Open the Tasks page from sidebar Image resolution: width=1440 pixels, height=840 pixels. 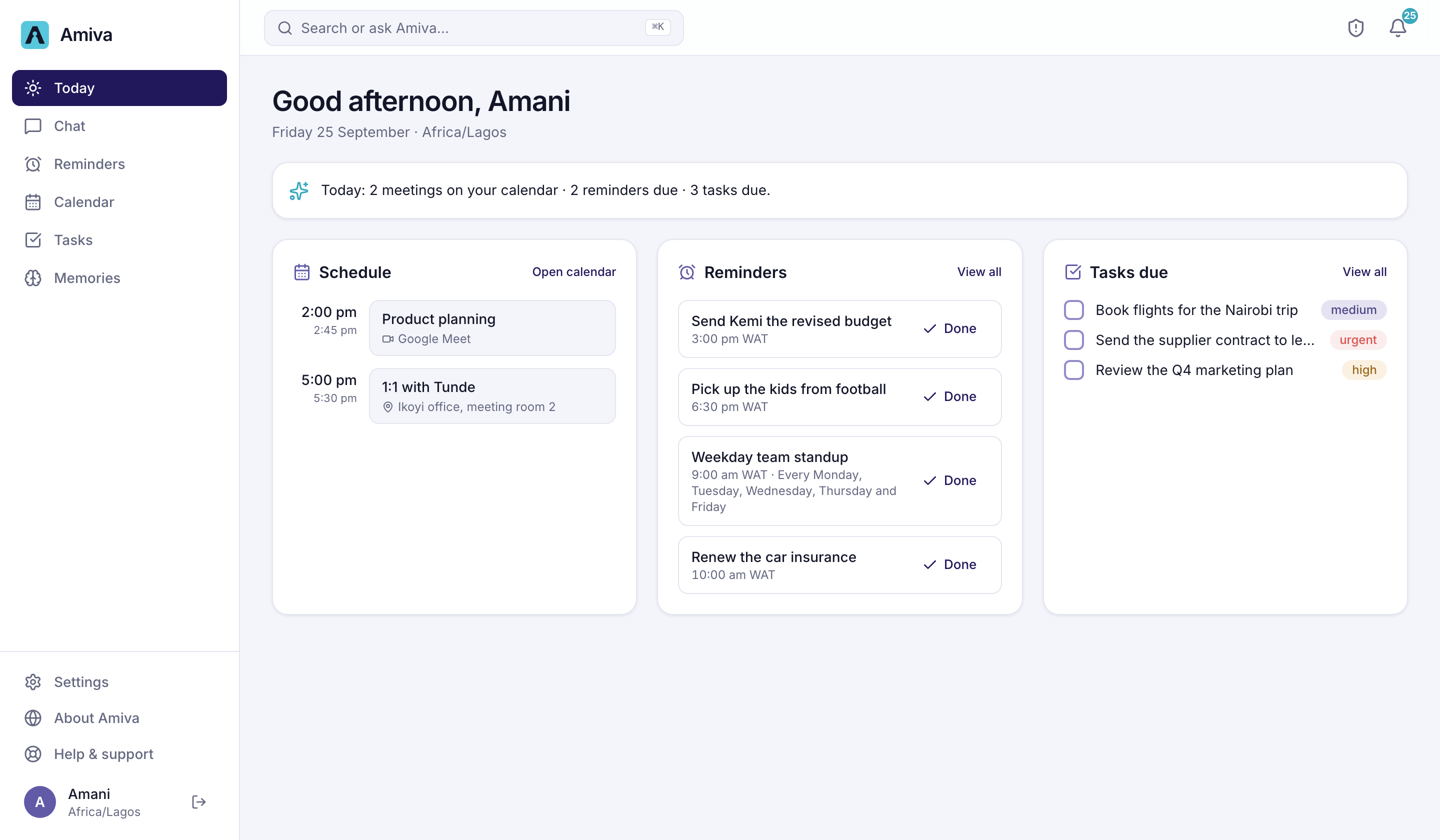[119, 240]
